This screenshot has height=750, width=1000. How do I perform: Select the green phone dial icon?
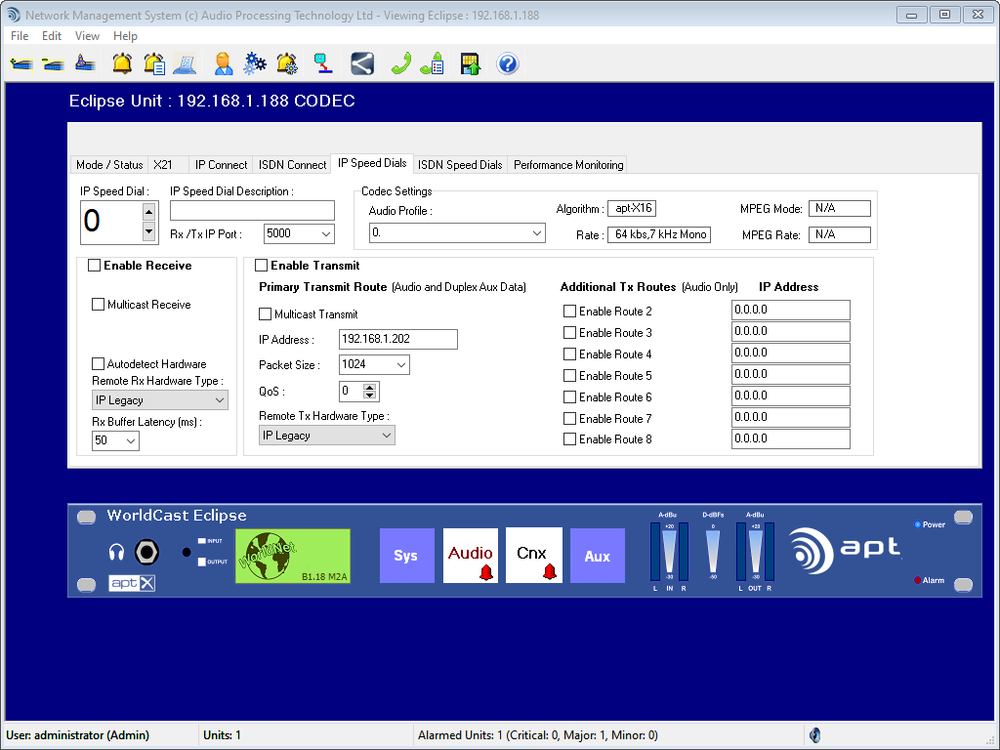(398, 63)
